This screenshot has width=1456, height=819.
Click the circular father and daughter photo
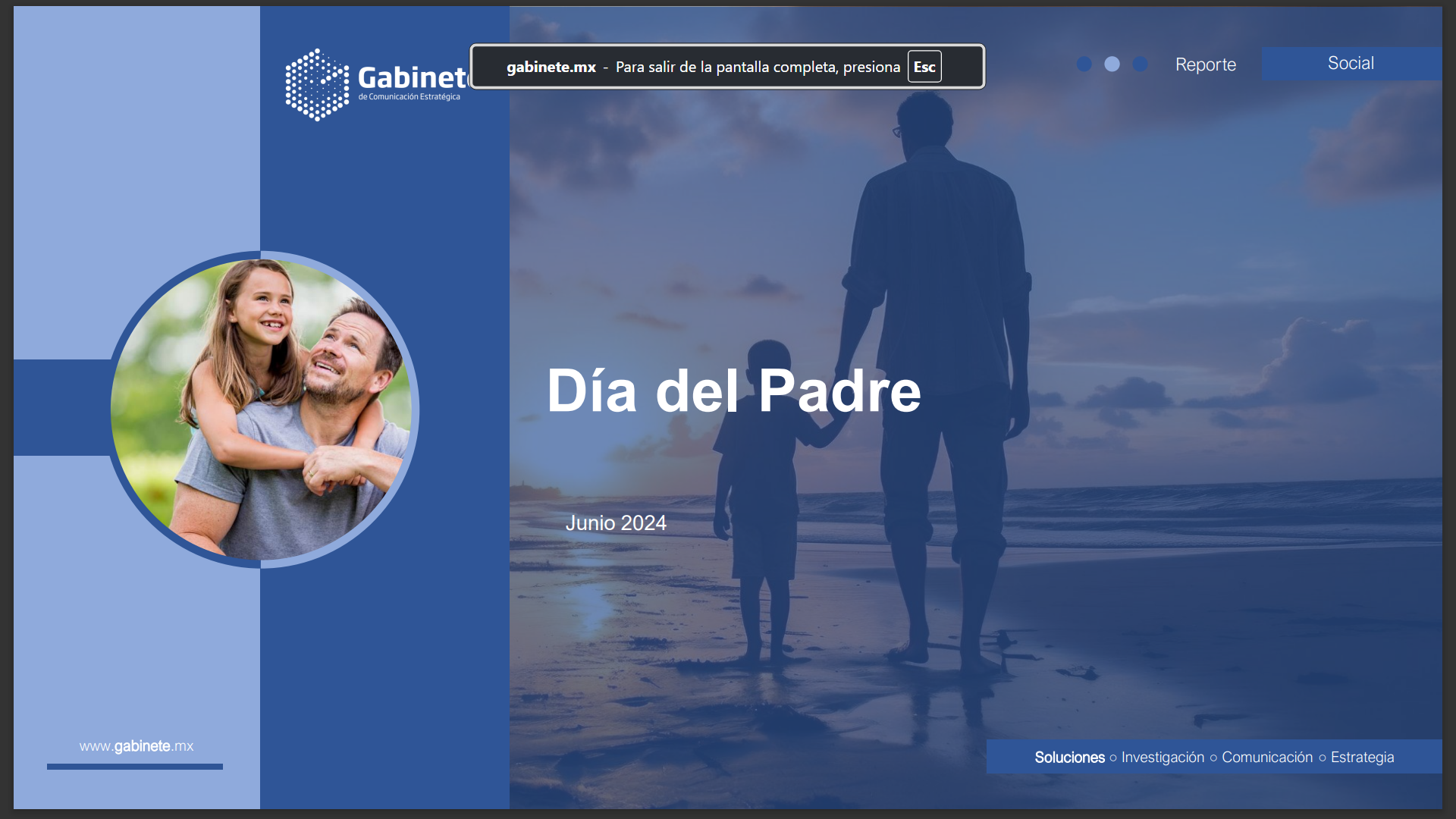click(x=262, y=409)
